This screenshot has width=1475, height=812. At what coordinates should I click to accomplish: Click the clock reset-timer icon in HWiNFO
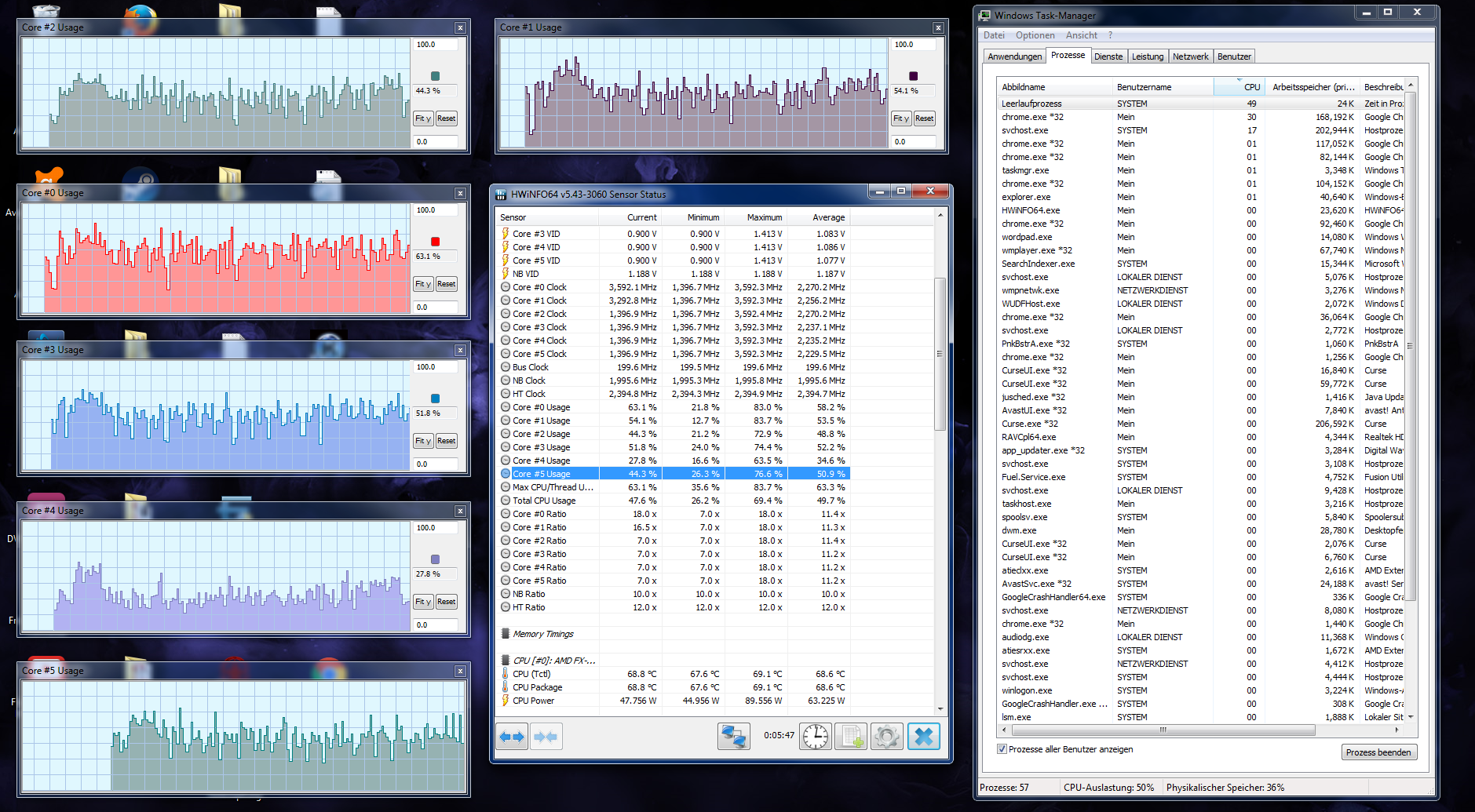[x=816, y=737]
